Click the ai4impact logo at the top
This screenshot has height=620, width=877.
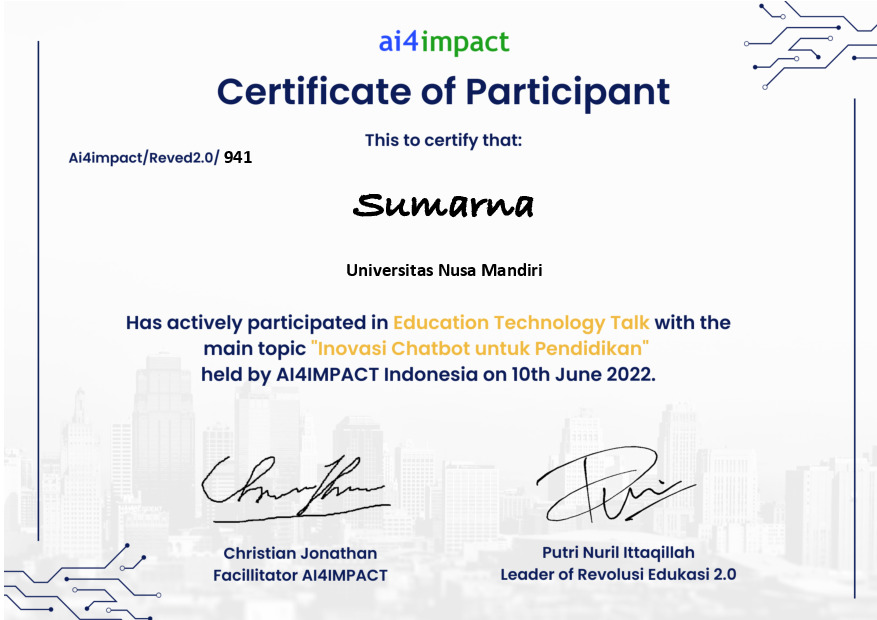click(444, 42)
